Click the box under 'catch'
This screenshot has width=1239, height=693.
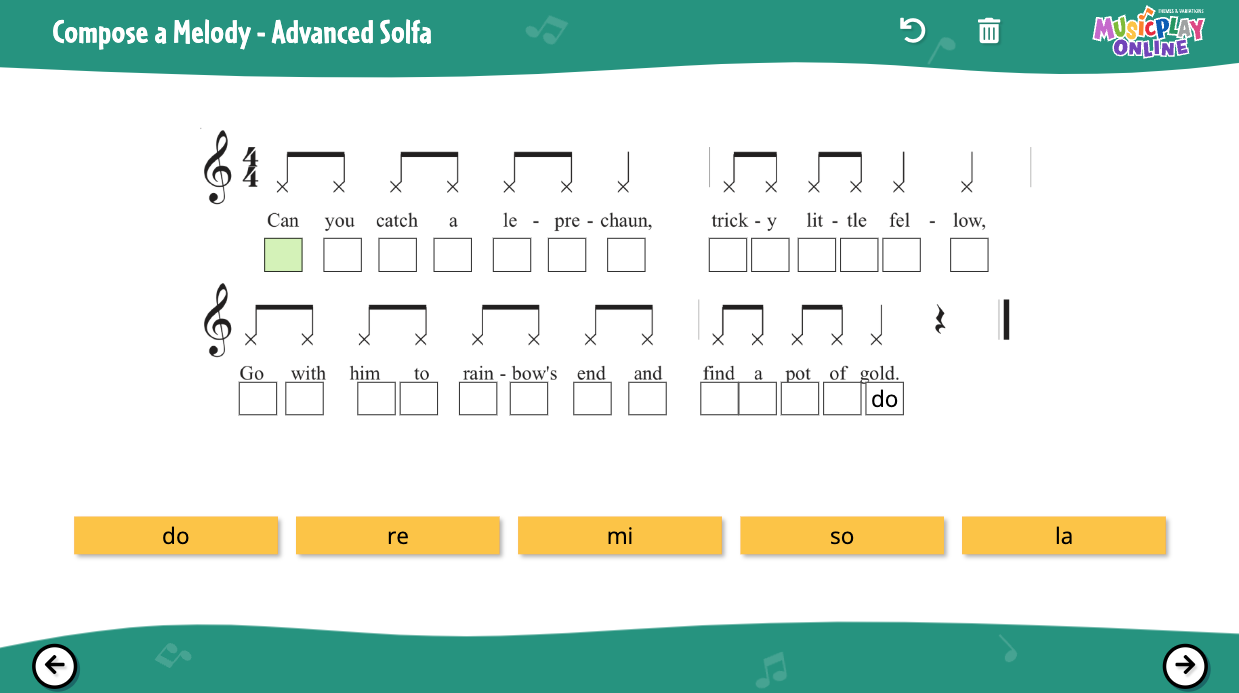pos(397,255)
